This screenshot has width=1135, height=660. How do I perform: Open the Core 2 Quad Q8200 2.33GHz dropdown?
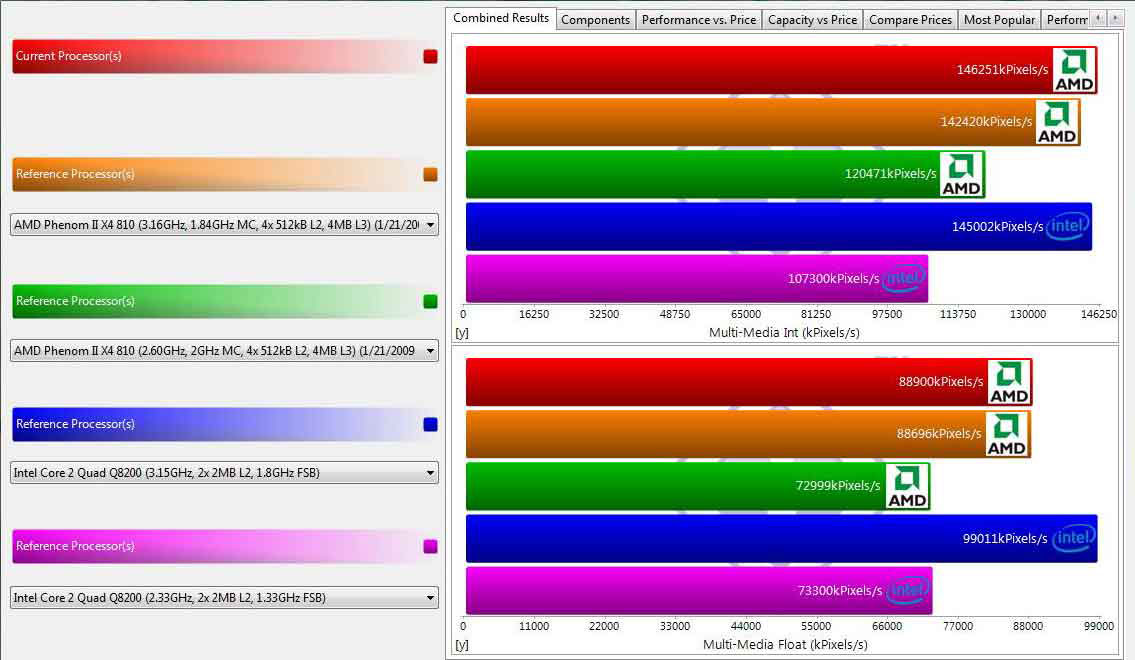click(224, 598)
